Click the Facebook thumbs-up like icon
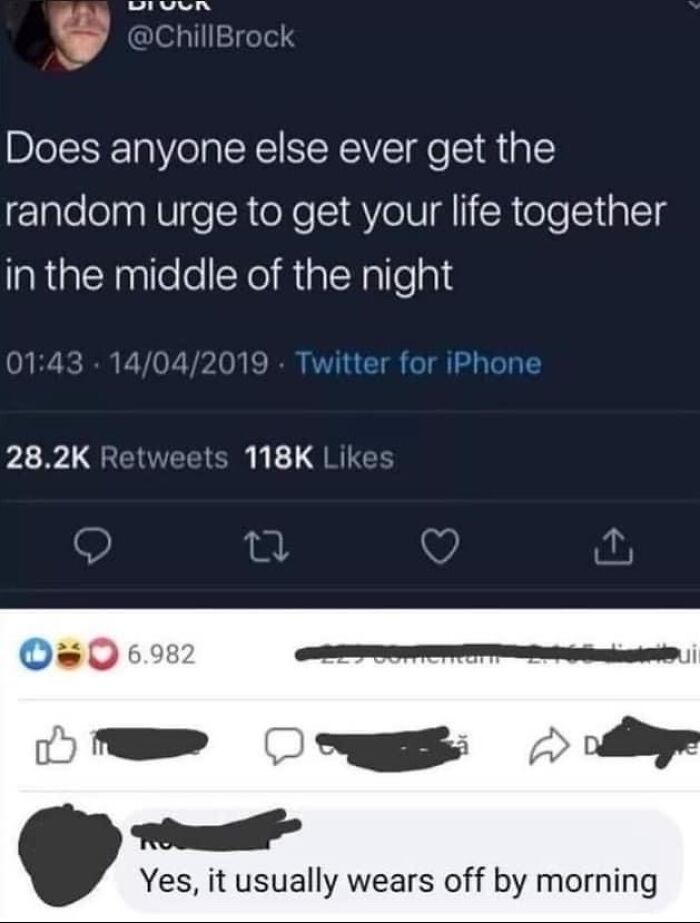The width and height of the screenshot is (700, 923). (55, 745)
